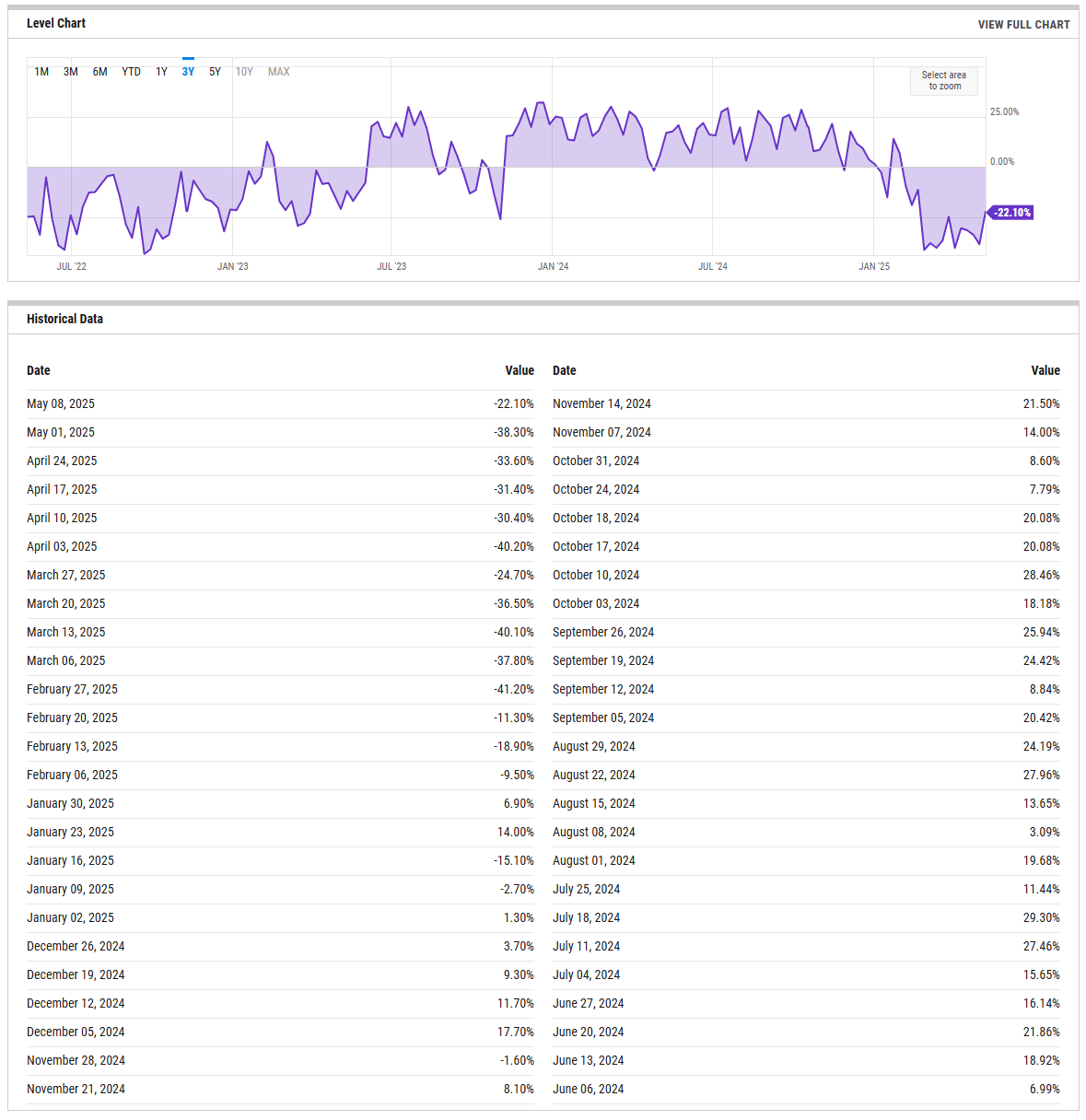This screenshot has height=1120, width=1086.
Task: Open the VIEW FULL CHART link
Action: 1023,25
